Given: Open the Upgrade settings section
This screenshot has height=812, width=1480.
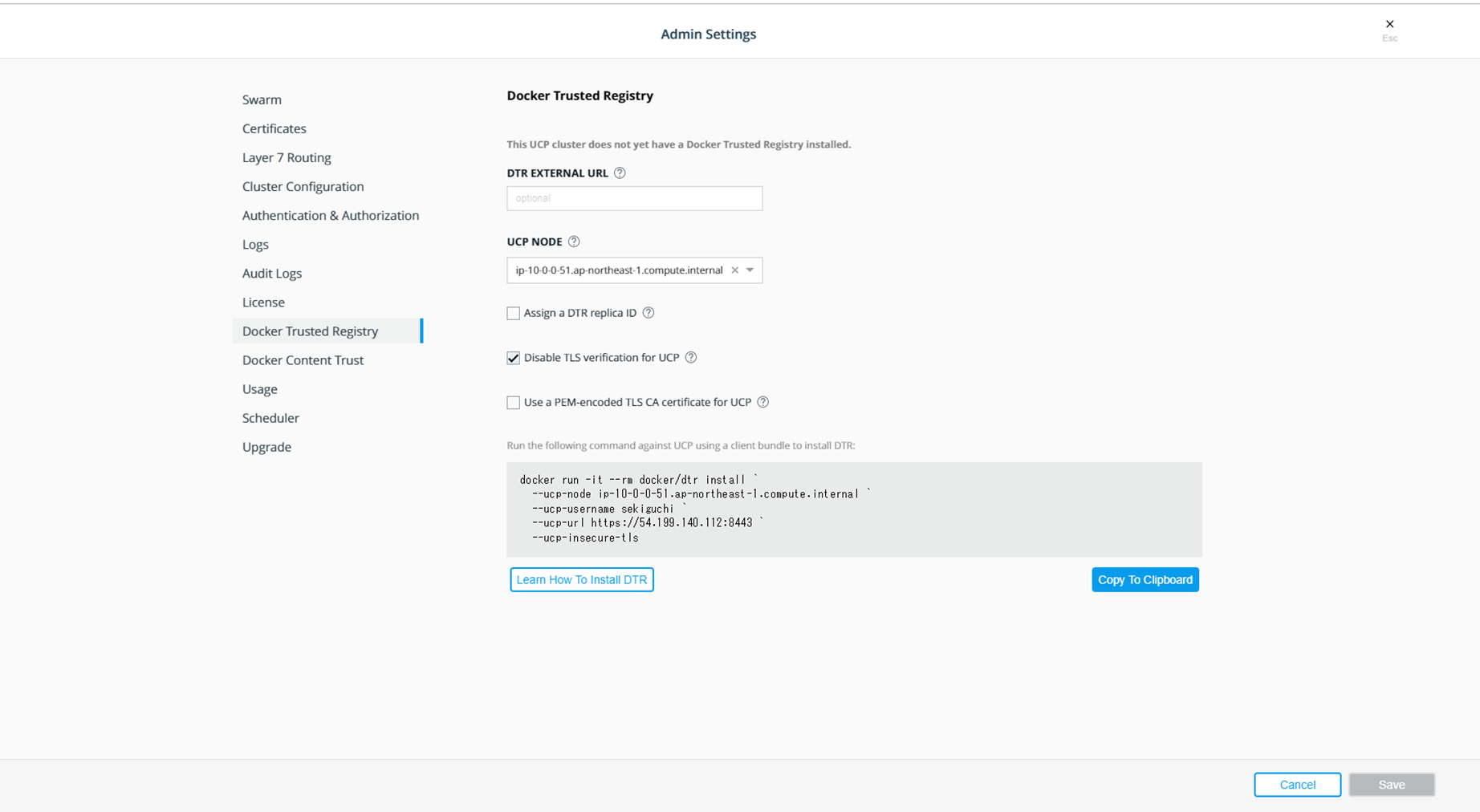Looking at the screenshot, I should [x=266, y=447].
